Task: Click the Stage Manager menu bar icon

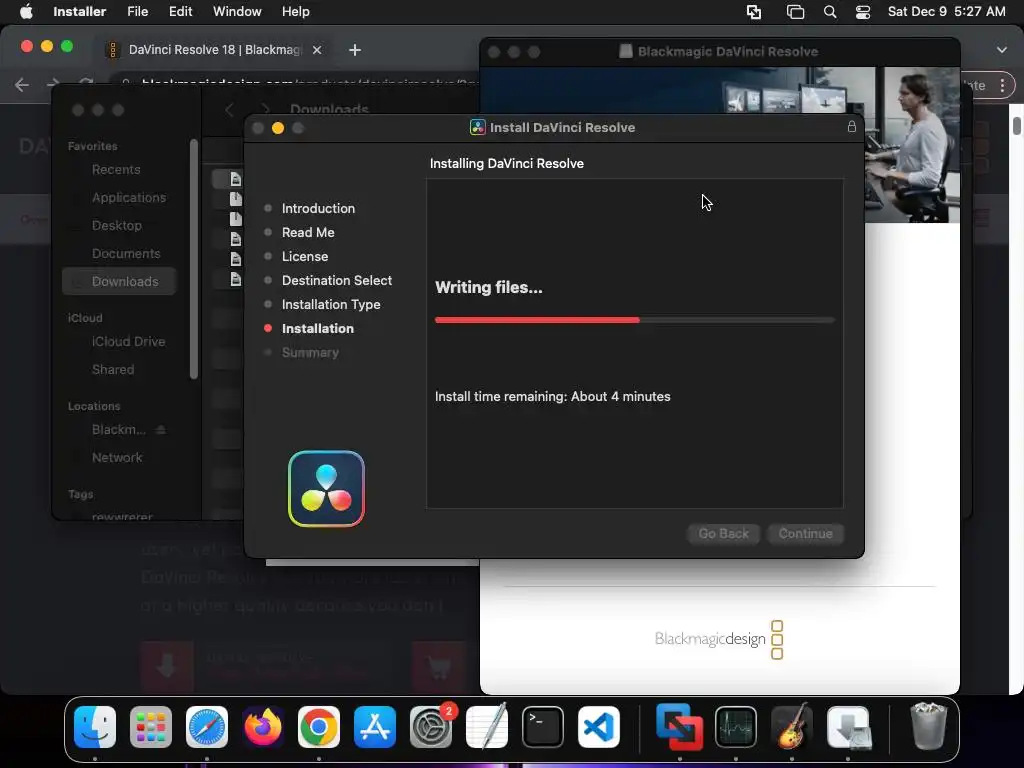Action: (x=795, y=12)
